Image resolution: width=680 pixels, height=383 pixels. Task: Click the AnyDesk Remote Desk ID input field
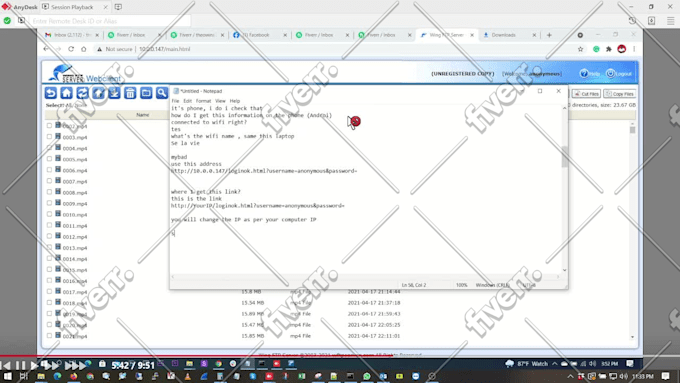point(110,21)
